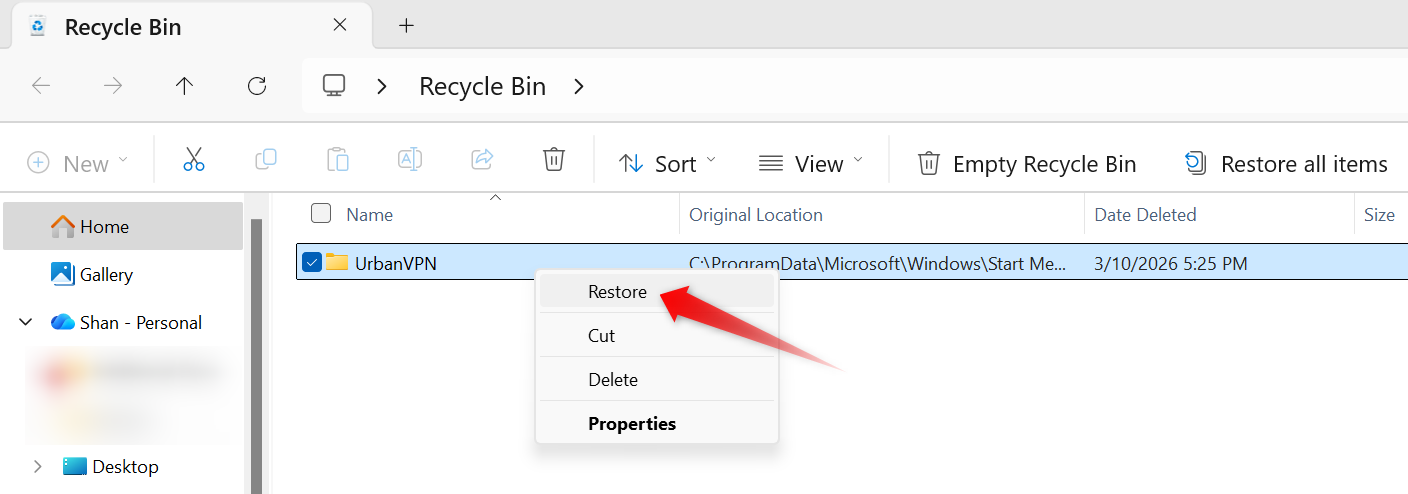Click the Copy icon in toolbar
Image resolution: width=1408 pixels, height=494 pixels.
tap(266, 160)
